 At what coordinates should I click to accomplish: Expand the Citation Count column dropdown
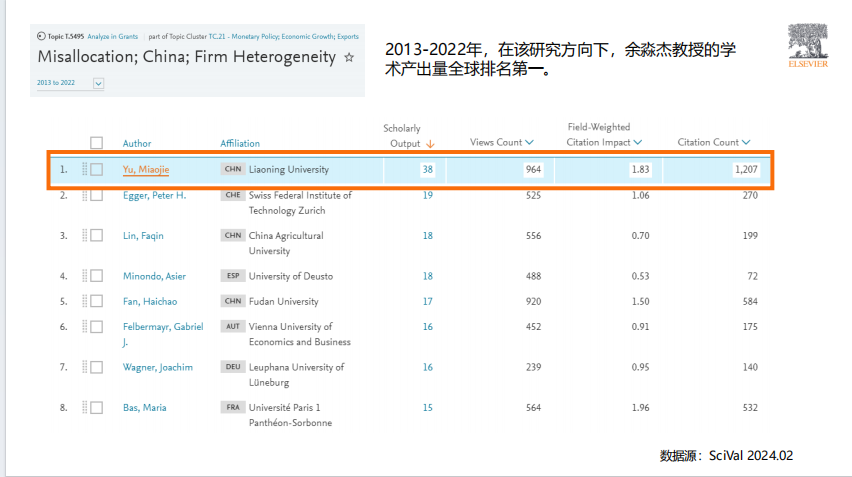tap(746, 142)
